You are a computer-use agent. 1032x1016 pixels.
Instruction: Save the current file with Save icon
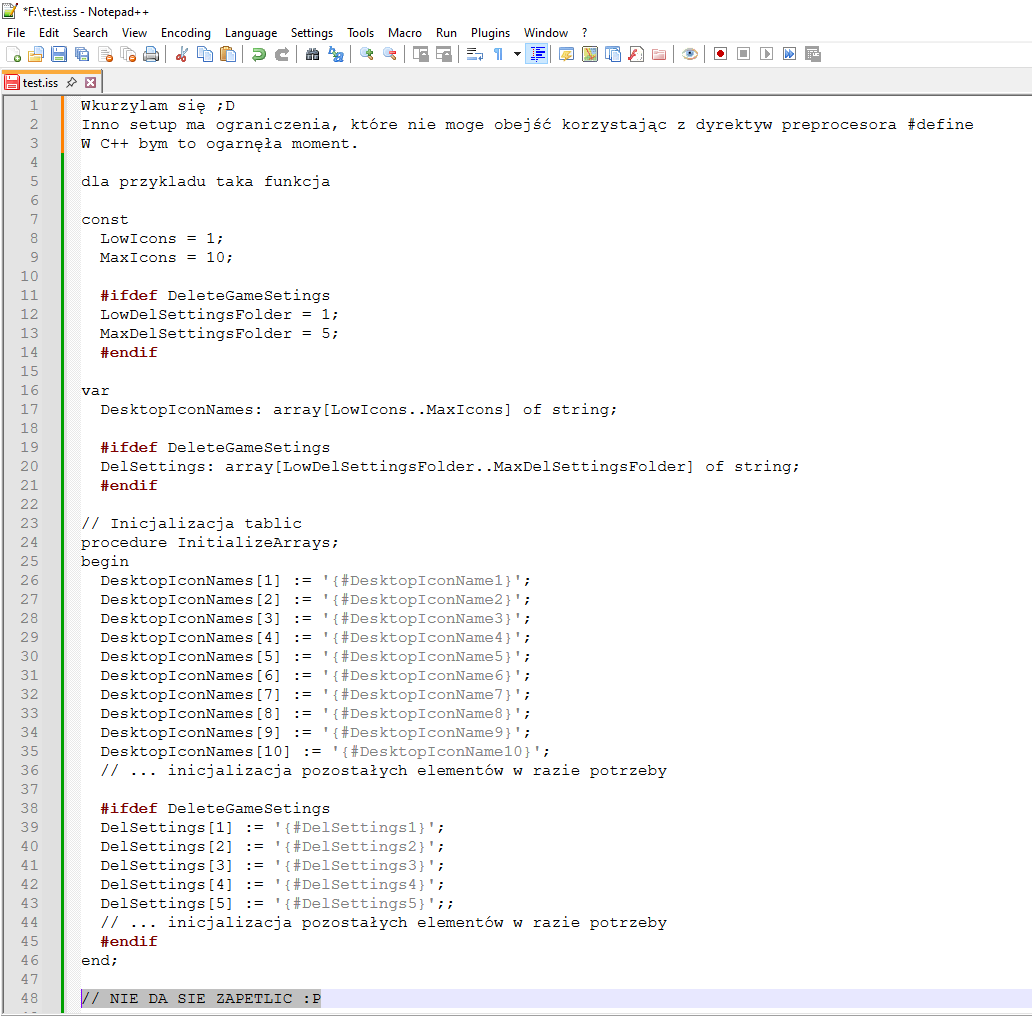[59, 54]
